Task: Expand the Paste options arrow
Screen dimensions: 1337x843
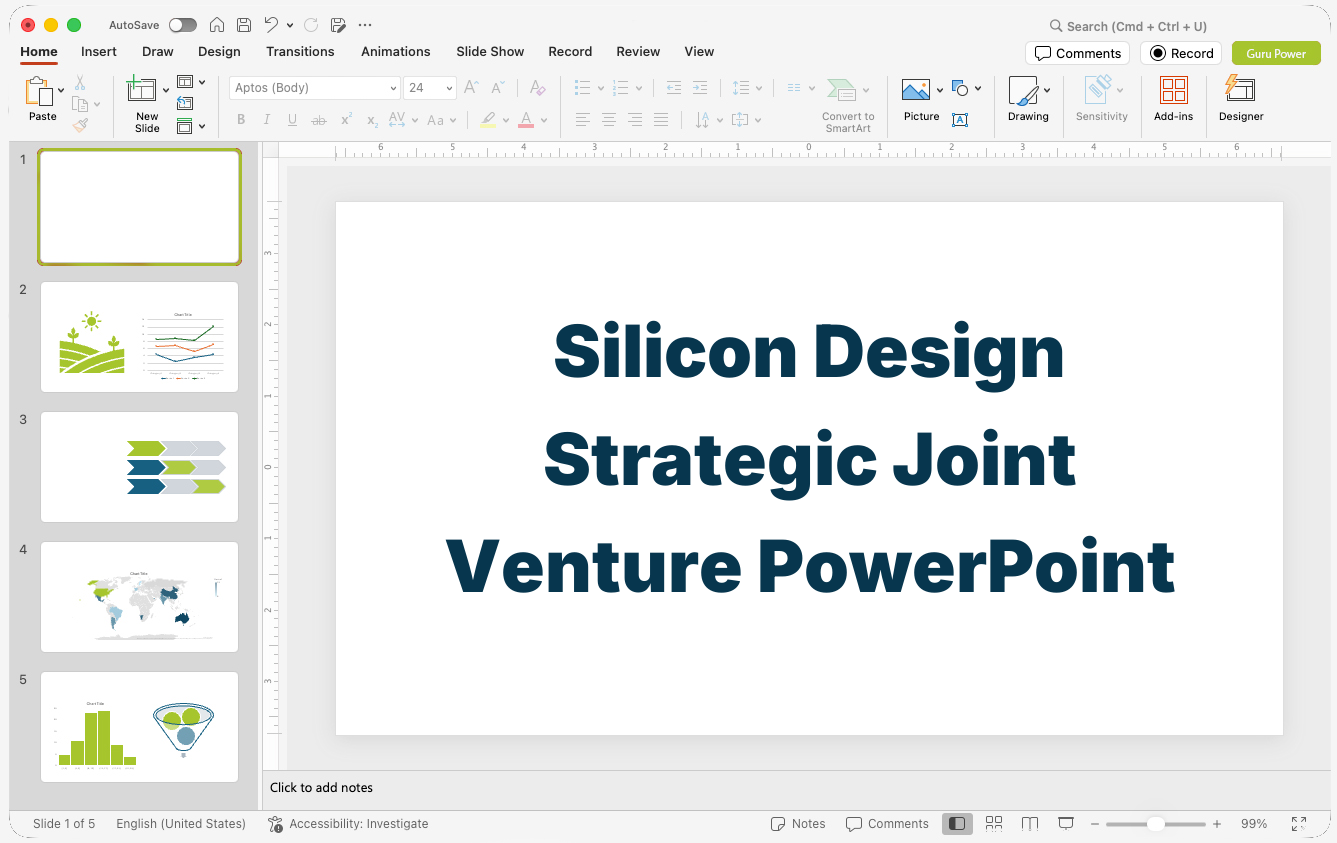Action: click(61, 91)
